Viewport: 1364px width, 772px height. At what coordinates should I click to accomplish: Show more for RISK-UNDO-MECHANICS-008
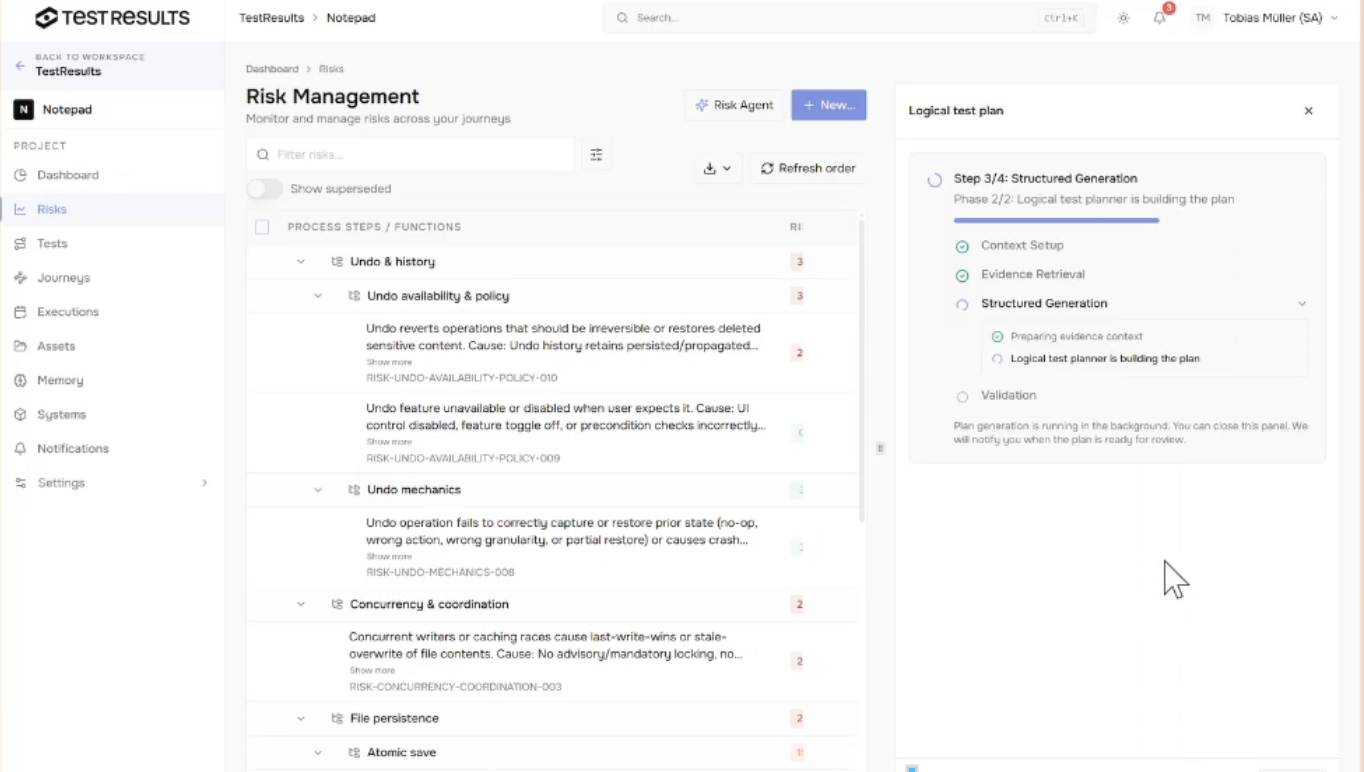[x=389, y=556]
